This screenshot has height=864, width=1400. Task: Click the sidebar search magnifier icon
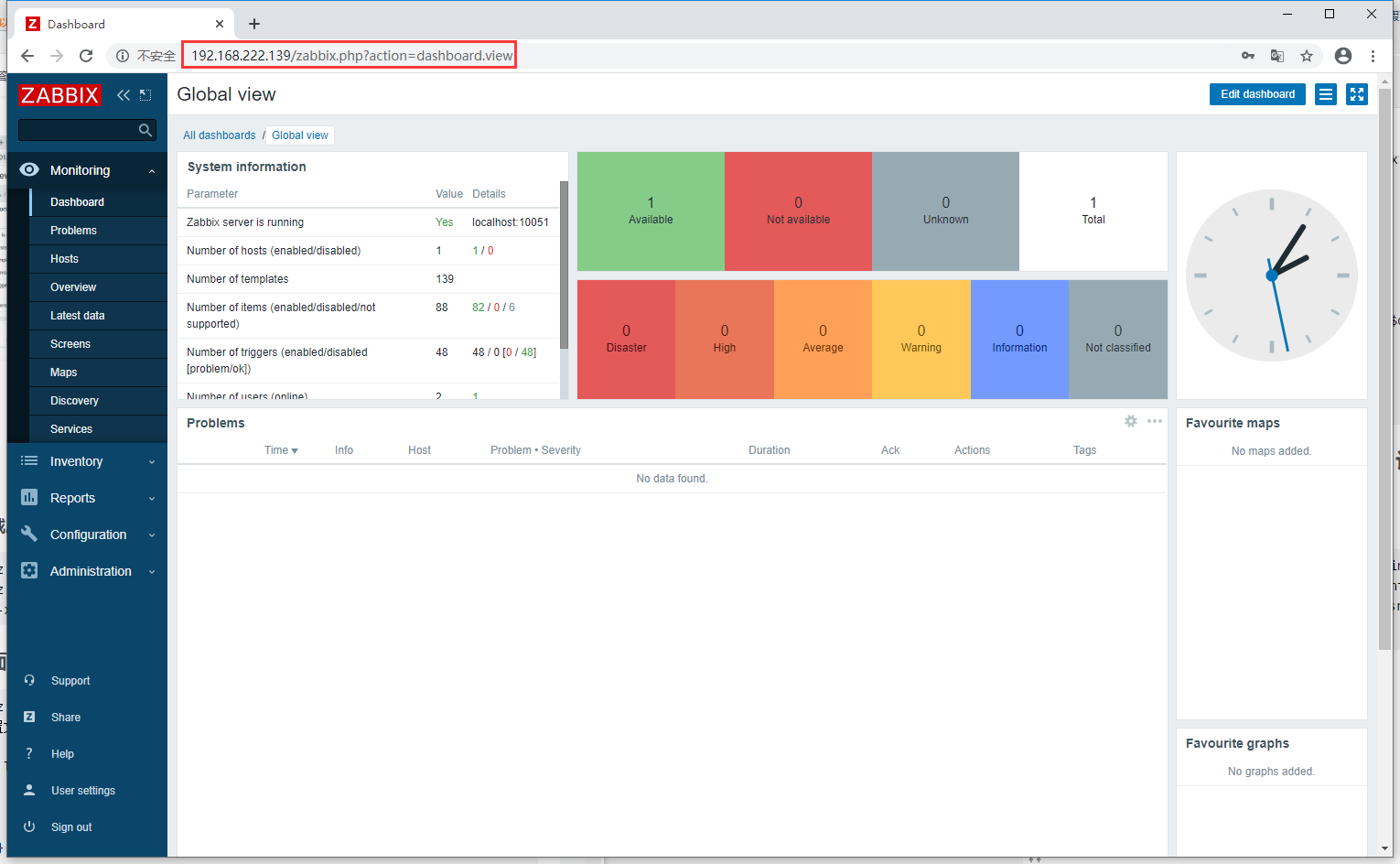pos(145,130)
